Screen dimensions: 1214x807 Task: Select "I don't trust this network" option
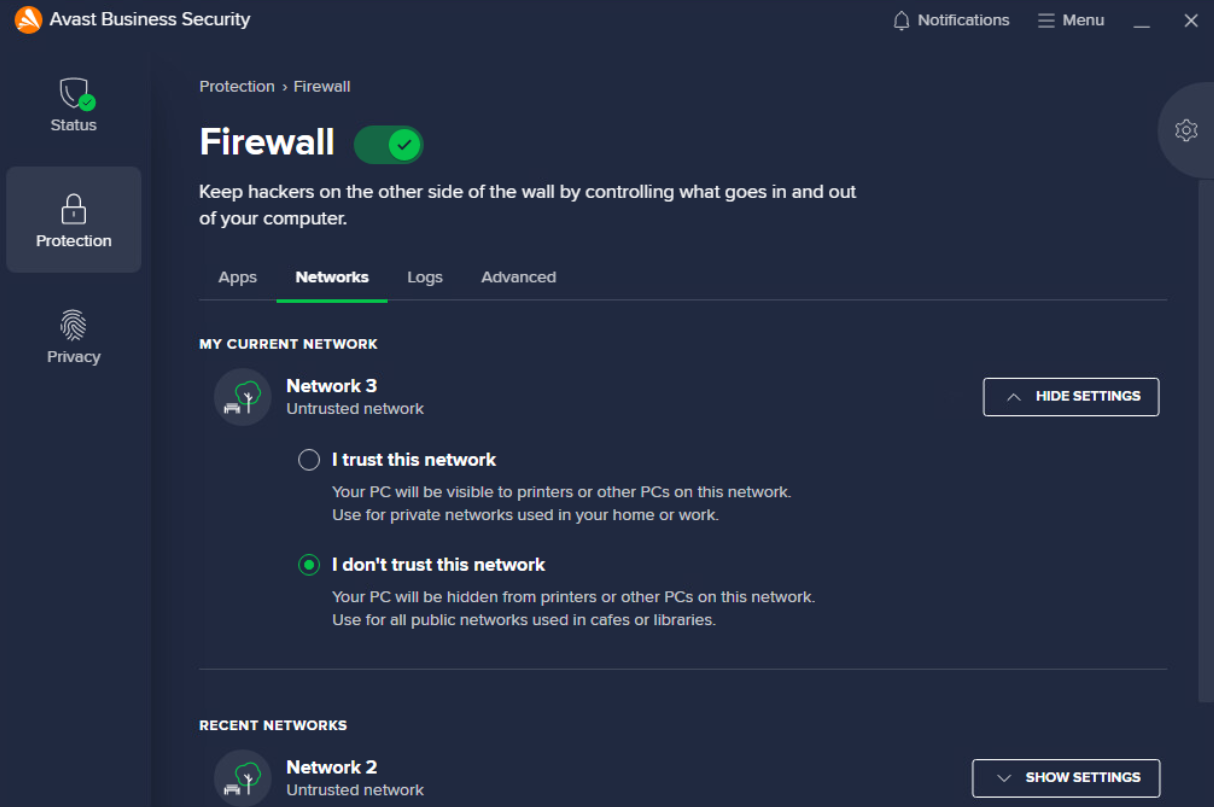point(309,565)
